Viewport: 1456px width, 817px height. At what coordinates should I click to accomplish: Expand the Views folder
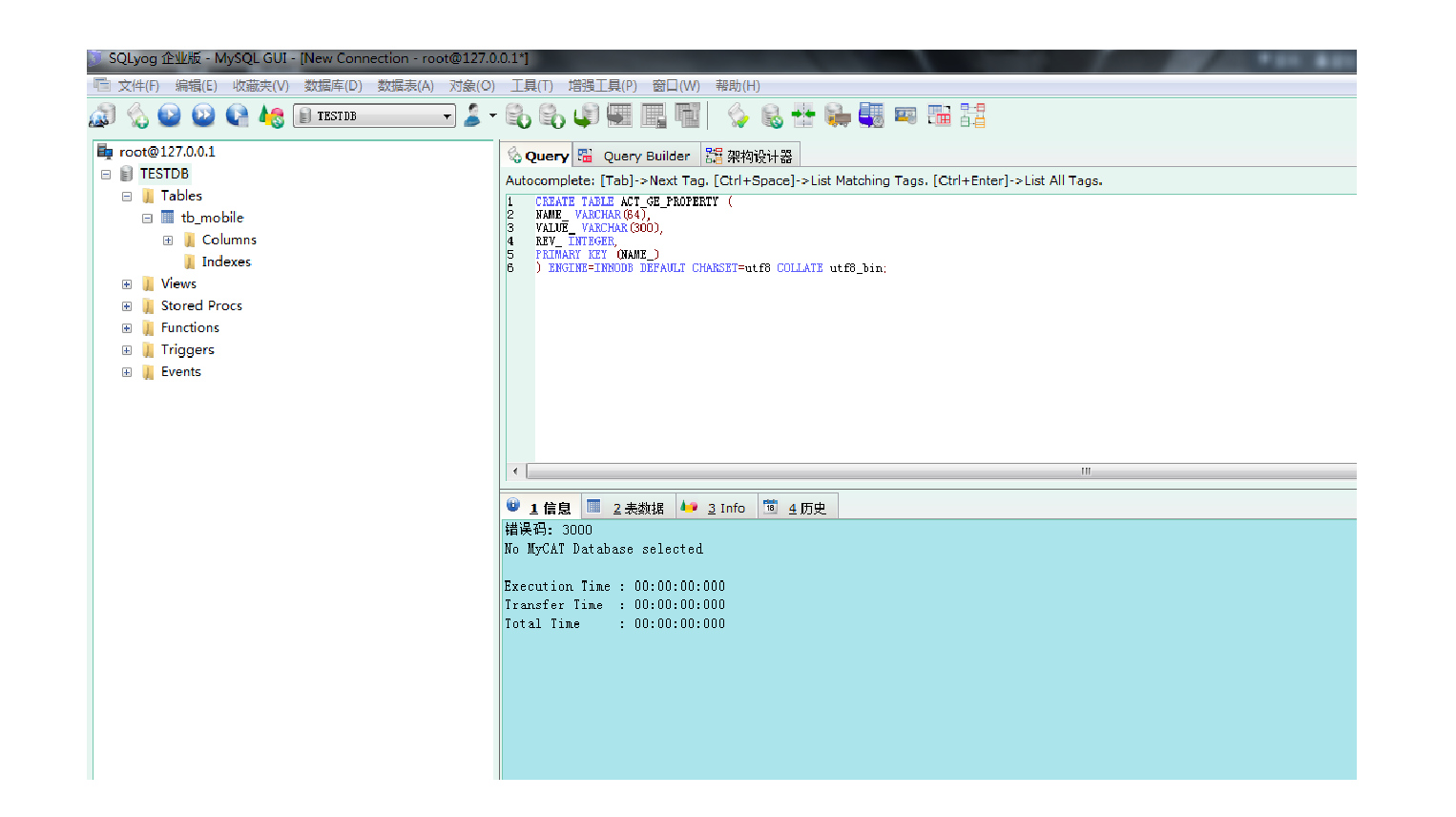pos(126,284)
